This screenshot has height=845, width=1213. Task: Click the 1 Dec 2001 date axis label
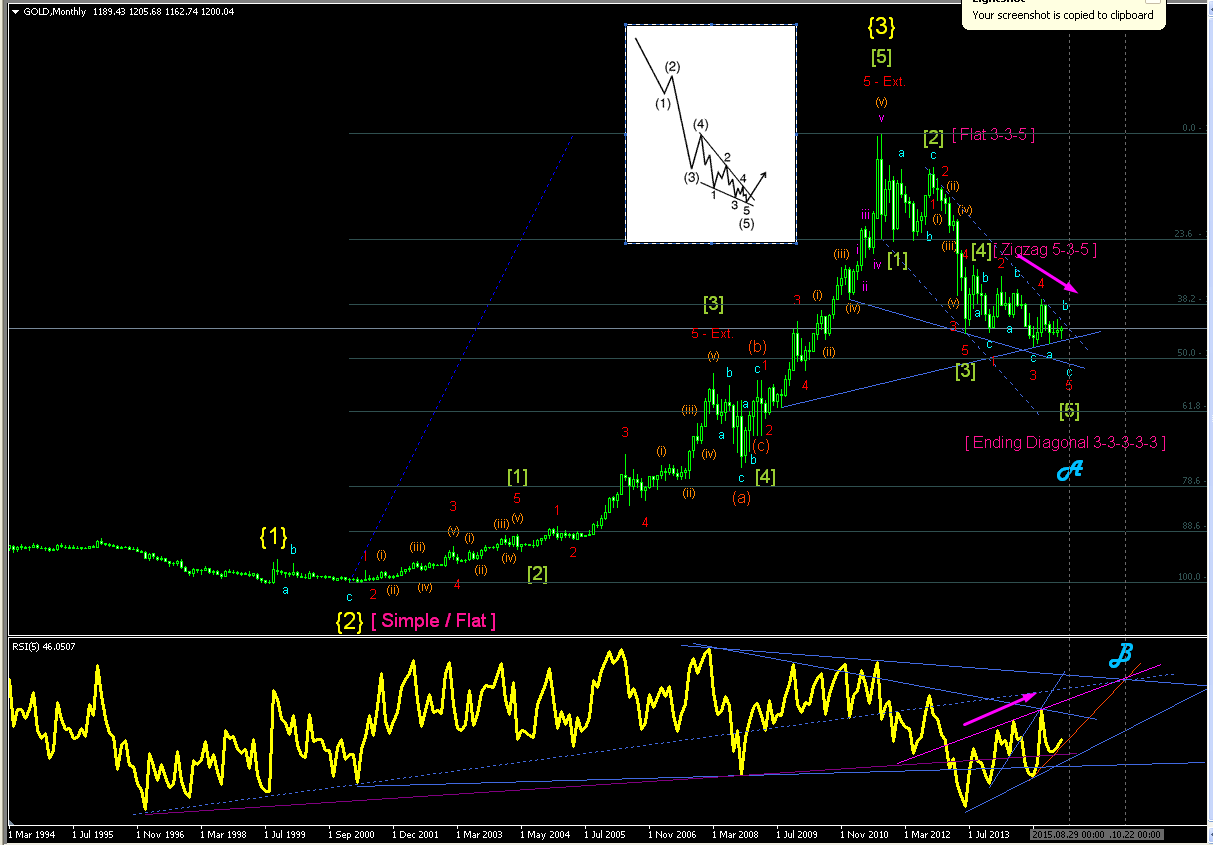click(x=418, y=833)
